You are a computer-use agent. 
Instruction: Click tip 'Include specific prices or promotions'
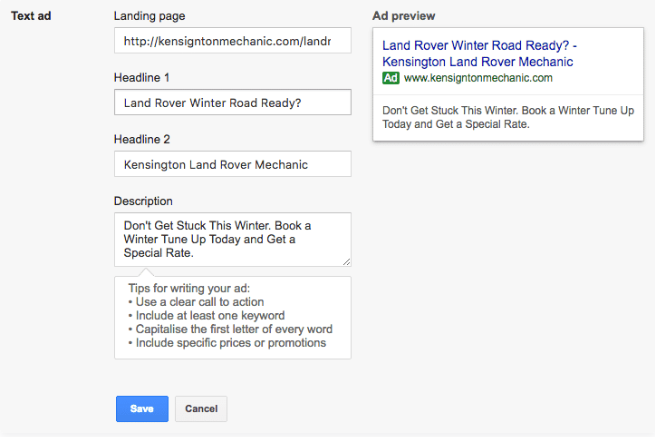click(x=227, y=343)
